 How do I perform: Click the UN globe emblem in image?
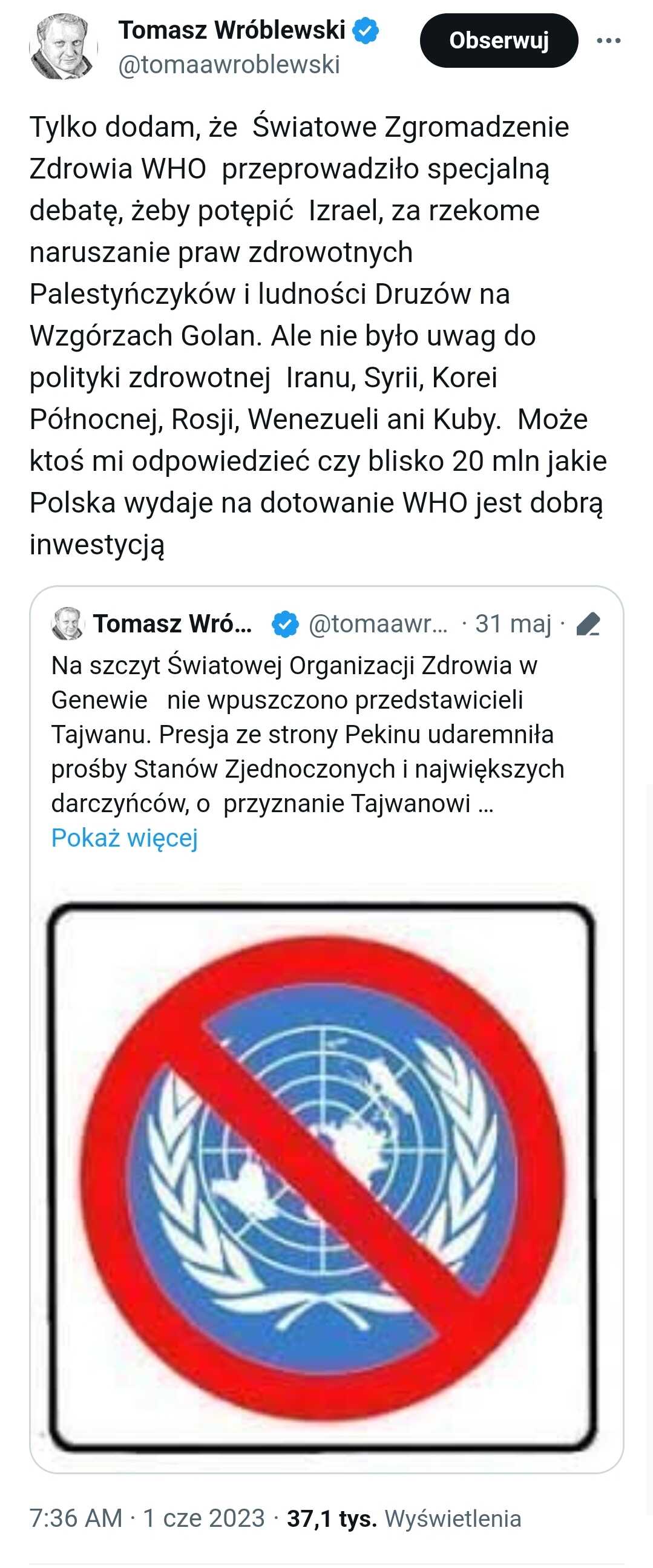(x=323, y=1178)
